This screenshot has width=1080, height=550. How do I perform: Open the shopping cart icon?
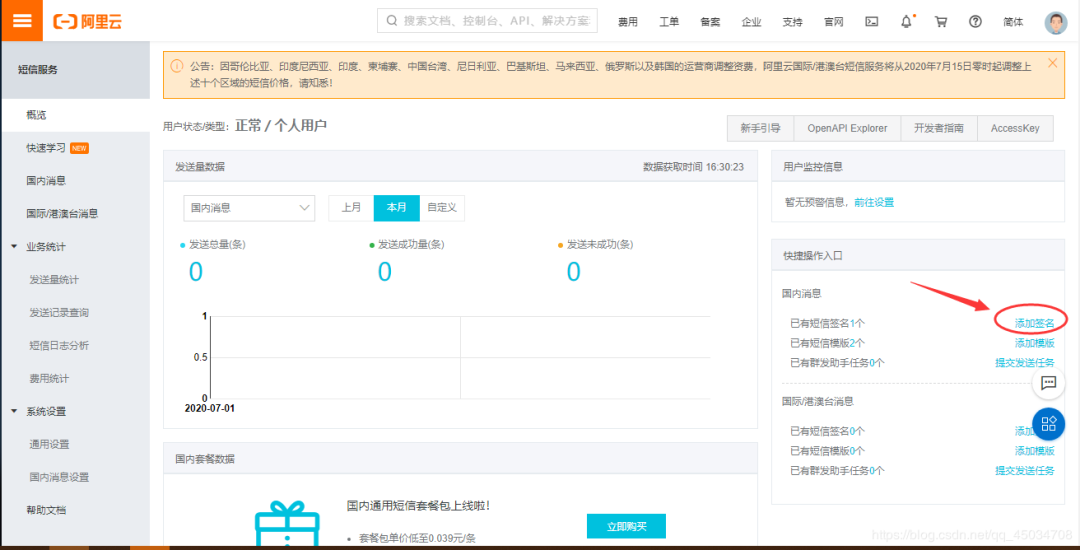[941, 21]
